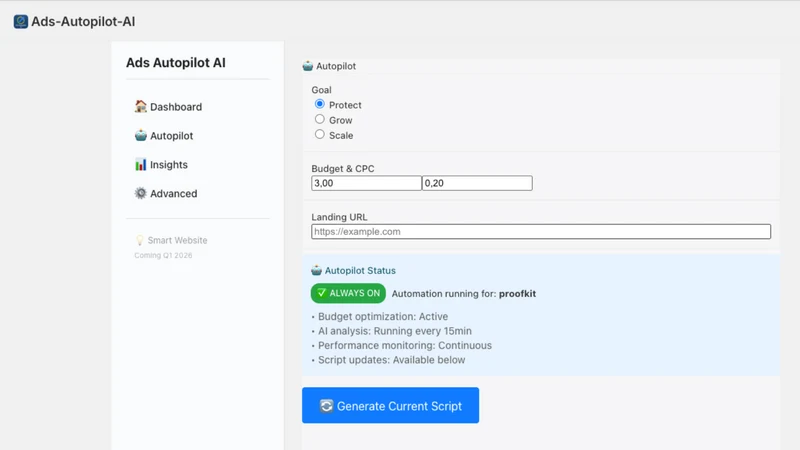This screenshot has width=800, height=450.
Task: Click 'Budget optimization: Active' line
Action: [x=383, y=316]
